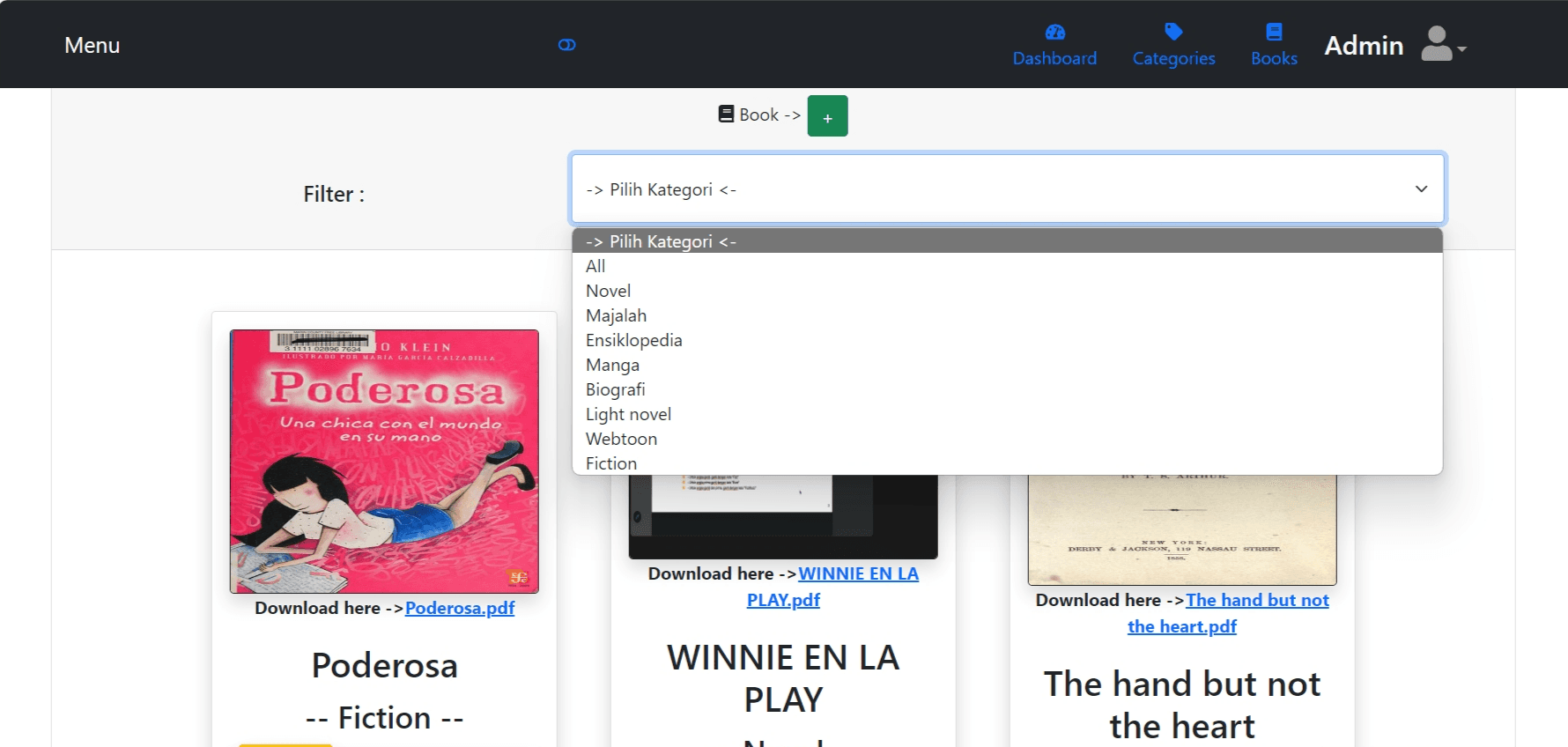Click the Poderosa book cover thumbnail
This screenshot has width=1568, height=747.
coord(384,461)
